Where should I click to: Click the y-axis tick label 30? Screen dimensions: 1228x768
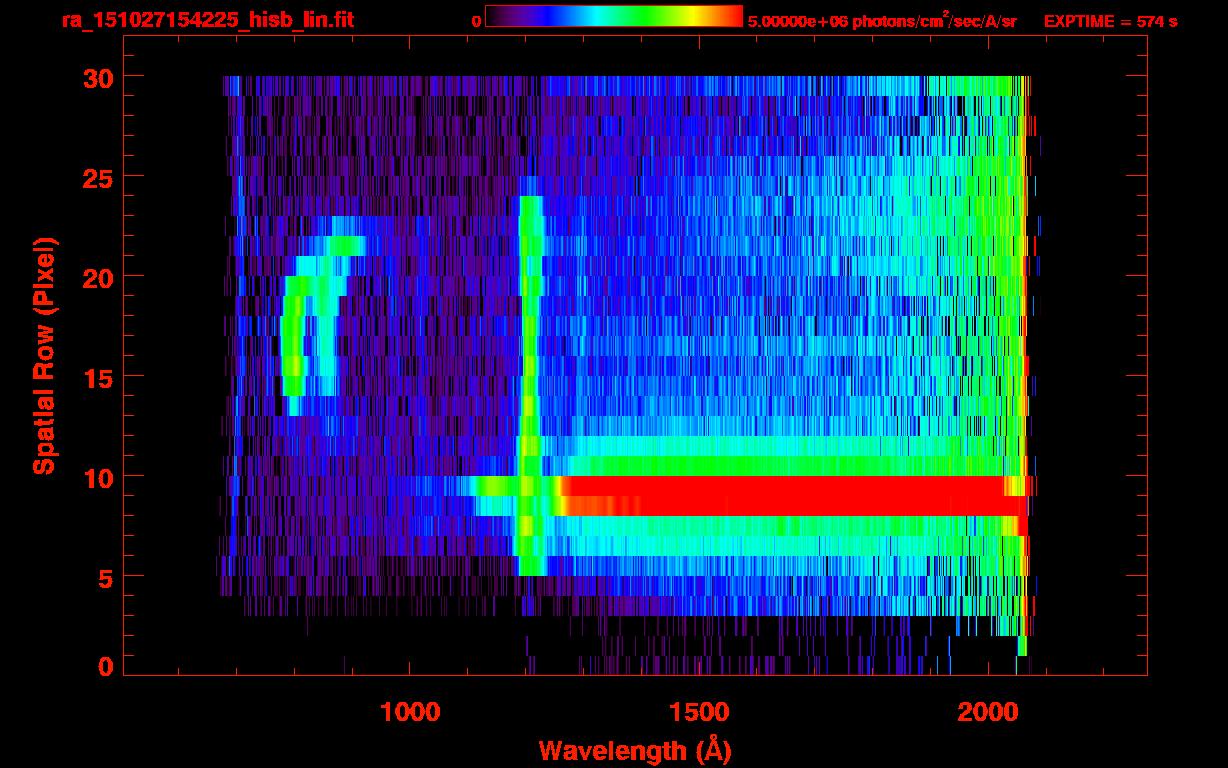coord(98,77)
